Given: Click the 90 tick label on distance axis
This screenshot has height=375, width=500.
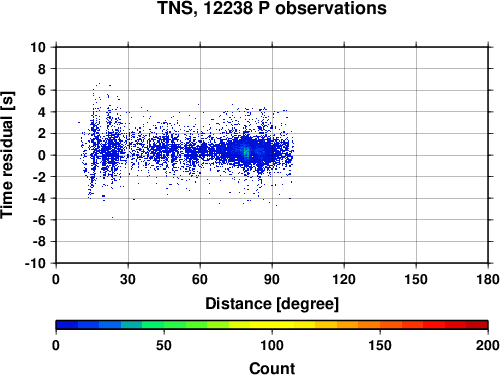Looking at the screenshot, I should pyautogui.click(x=272, y=279).
